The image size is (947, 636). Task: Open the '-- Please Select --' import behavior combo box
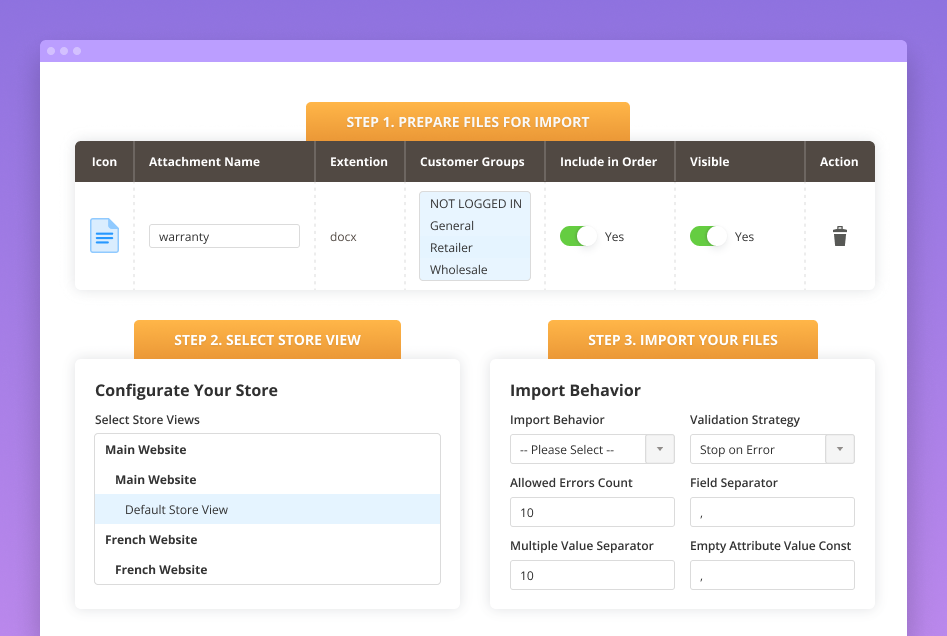coord(578,449)
